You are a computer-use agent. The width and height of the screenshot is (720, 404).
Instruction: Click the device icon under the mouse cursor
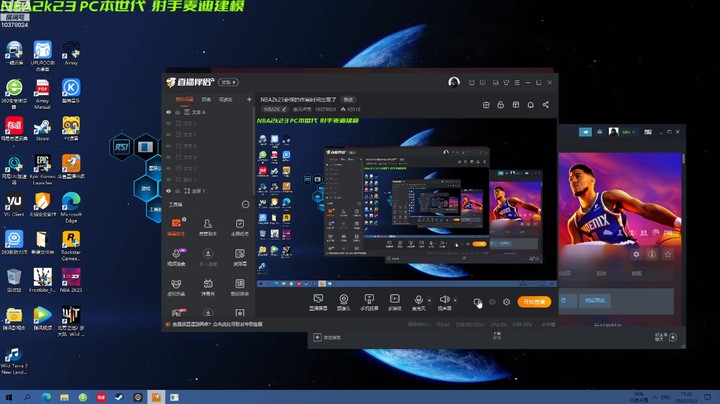pos(477,302)
